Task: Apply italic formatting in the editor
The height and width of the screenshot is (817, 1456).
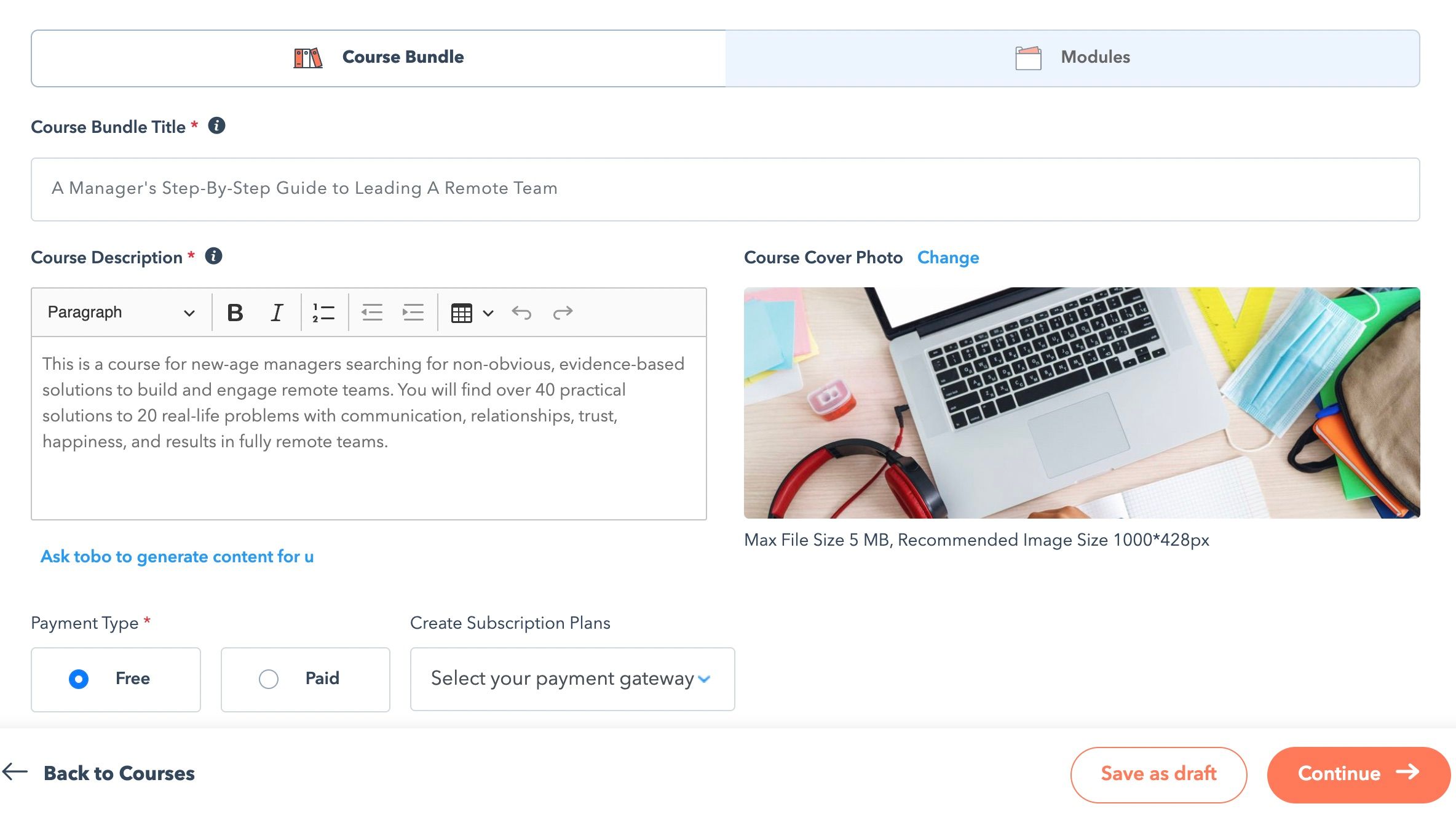Action: coord(277,313)
